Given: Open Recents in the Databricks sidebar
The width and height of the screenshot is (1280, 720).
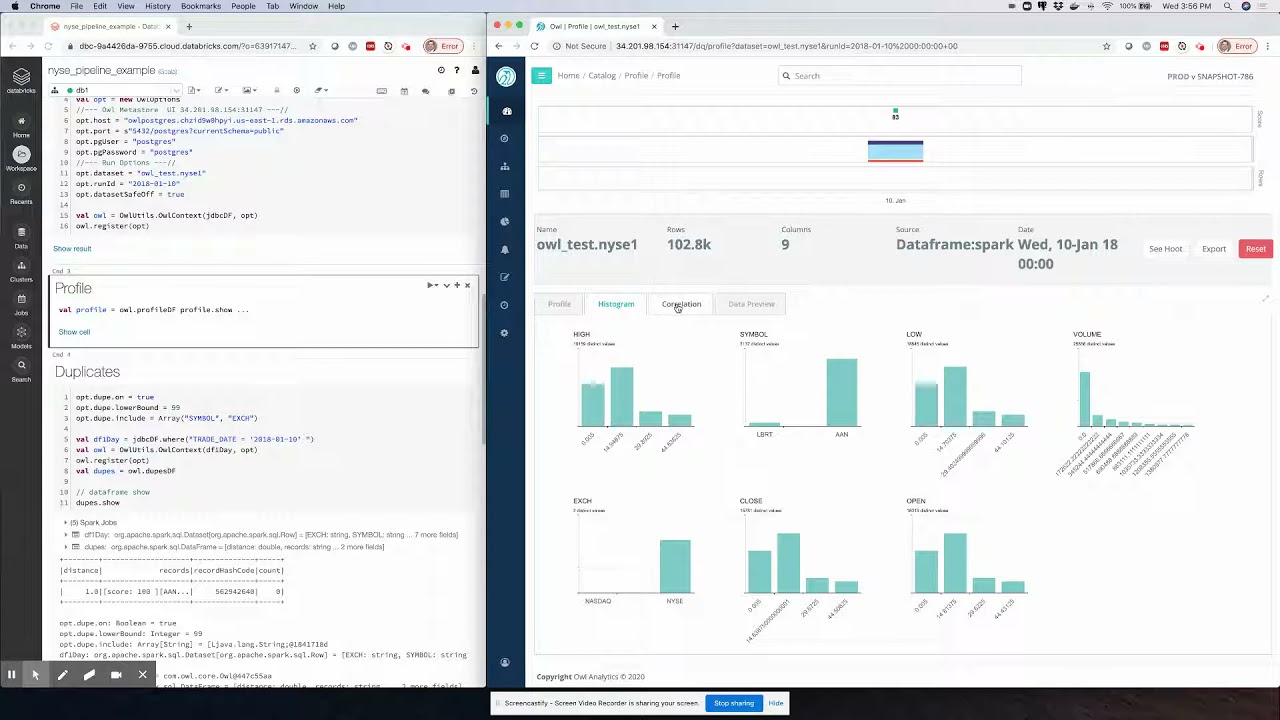Looking at the screenshot, I should tap(21, 193).
